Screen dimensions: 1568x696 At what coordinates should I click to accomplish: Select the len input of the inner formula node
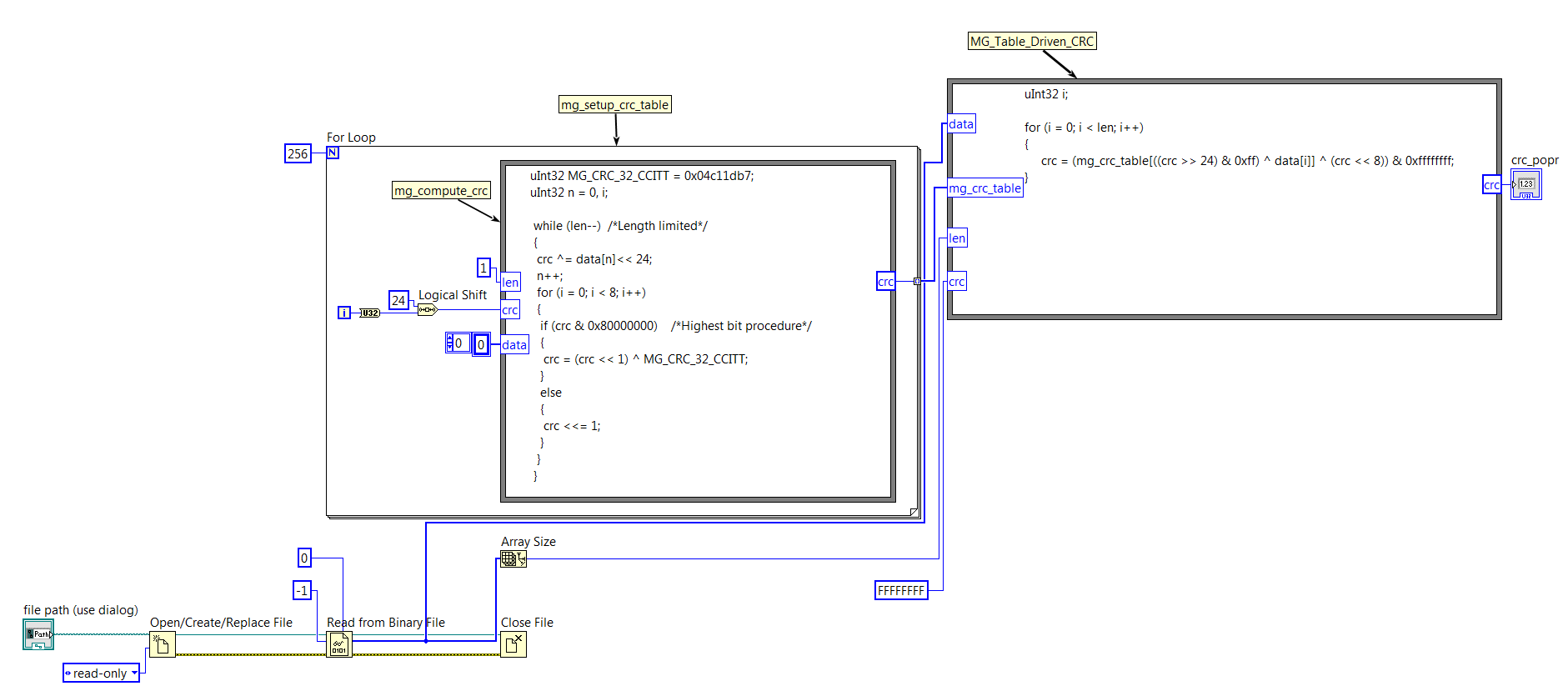pos(510,283)
